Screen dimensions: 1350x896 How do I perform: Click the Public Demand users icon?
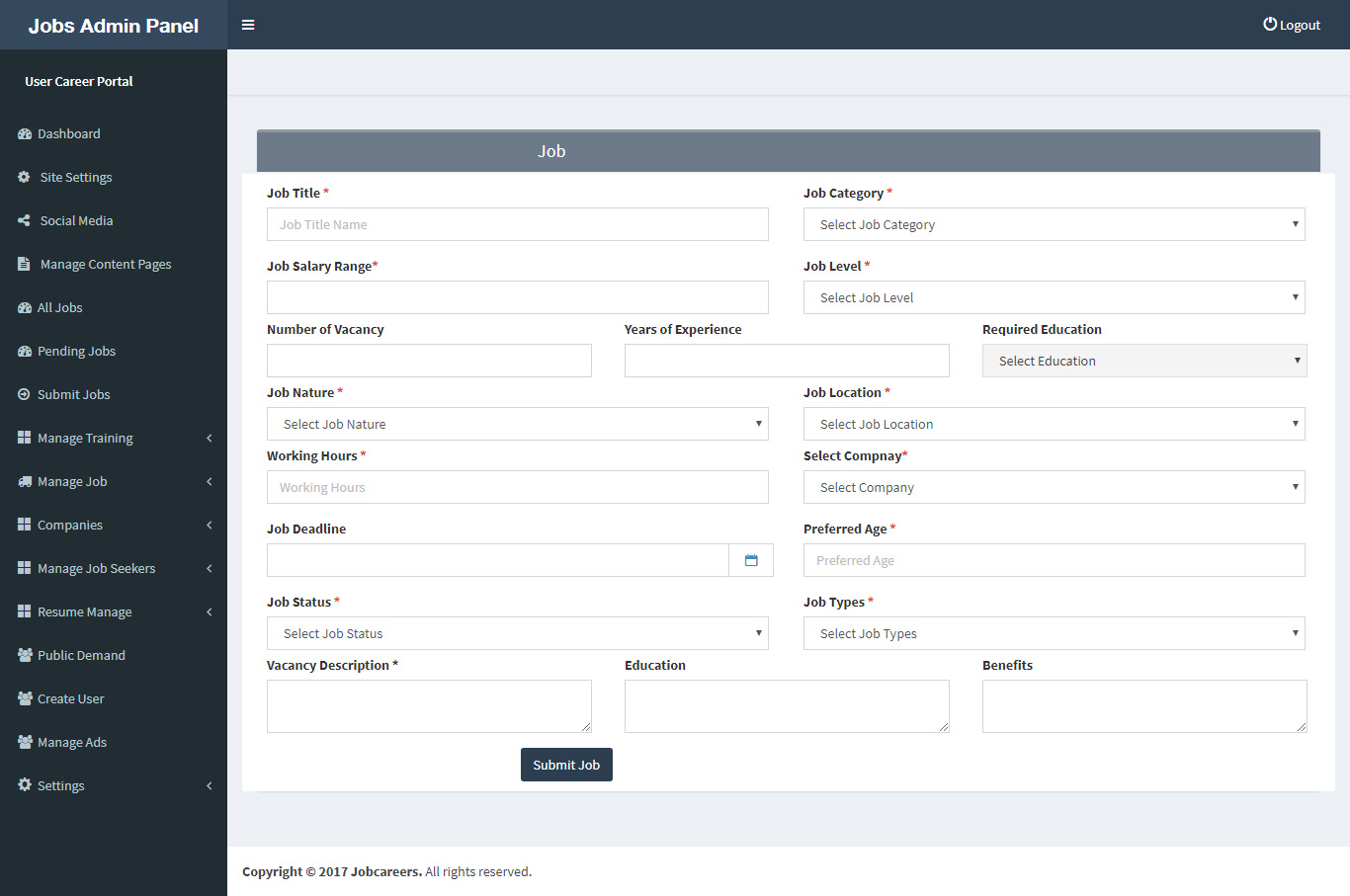[23, 655]
